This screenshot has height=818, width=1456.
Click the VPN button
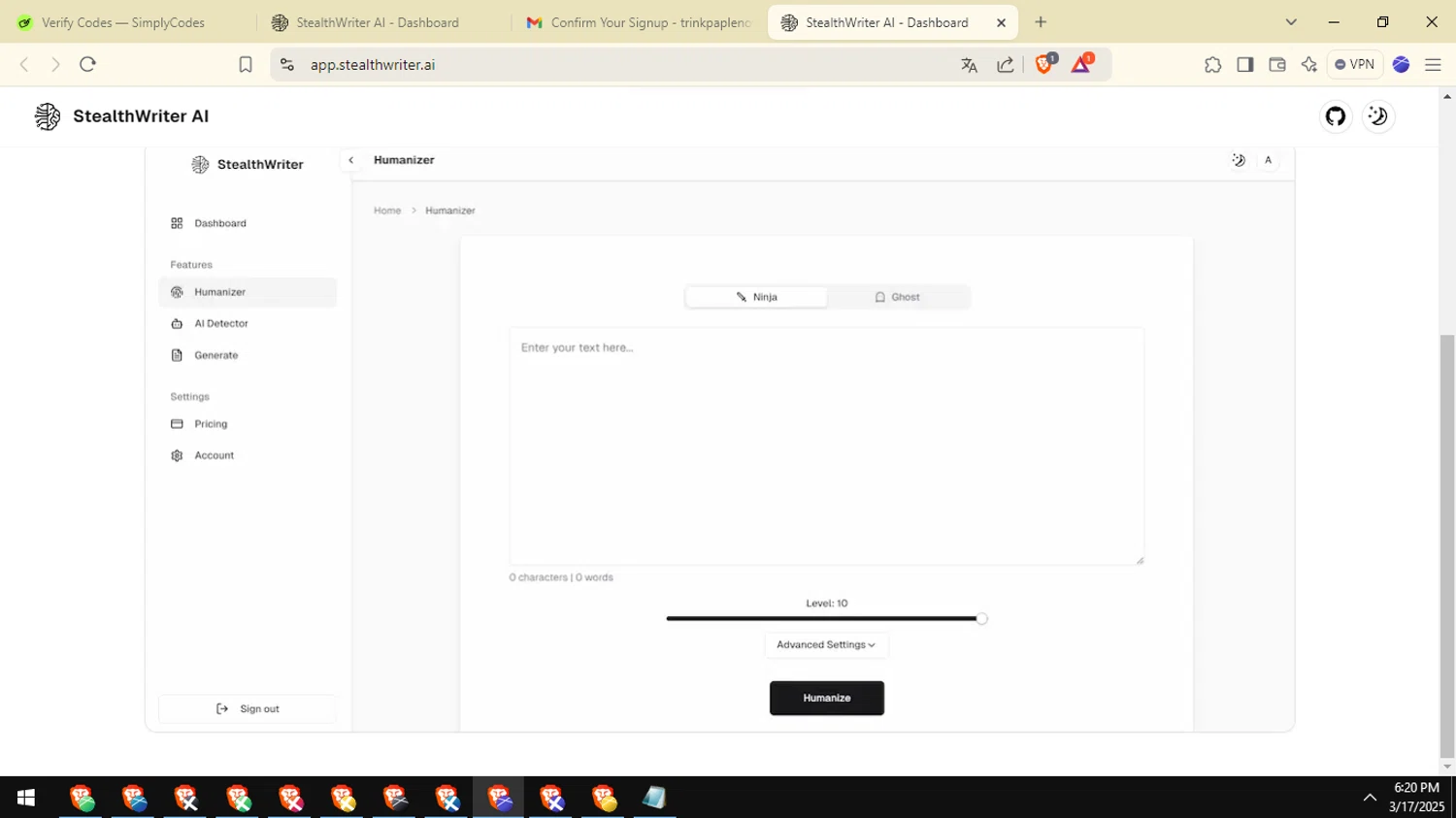[x=1355, y=65]
